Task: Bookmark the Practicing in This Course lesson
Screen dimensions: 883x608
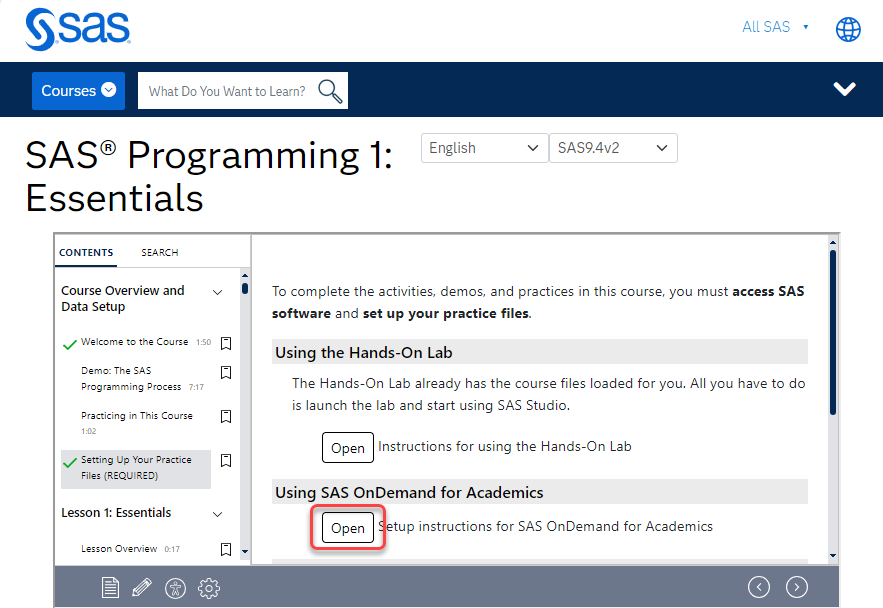Action: pos(226,416)
